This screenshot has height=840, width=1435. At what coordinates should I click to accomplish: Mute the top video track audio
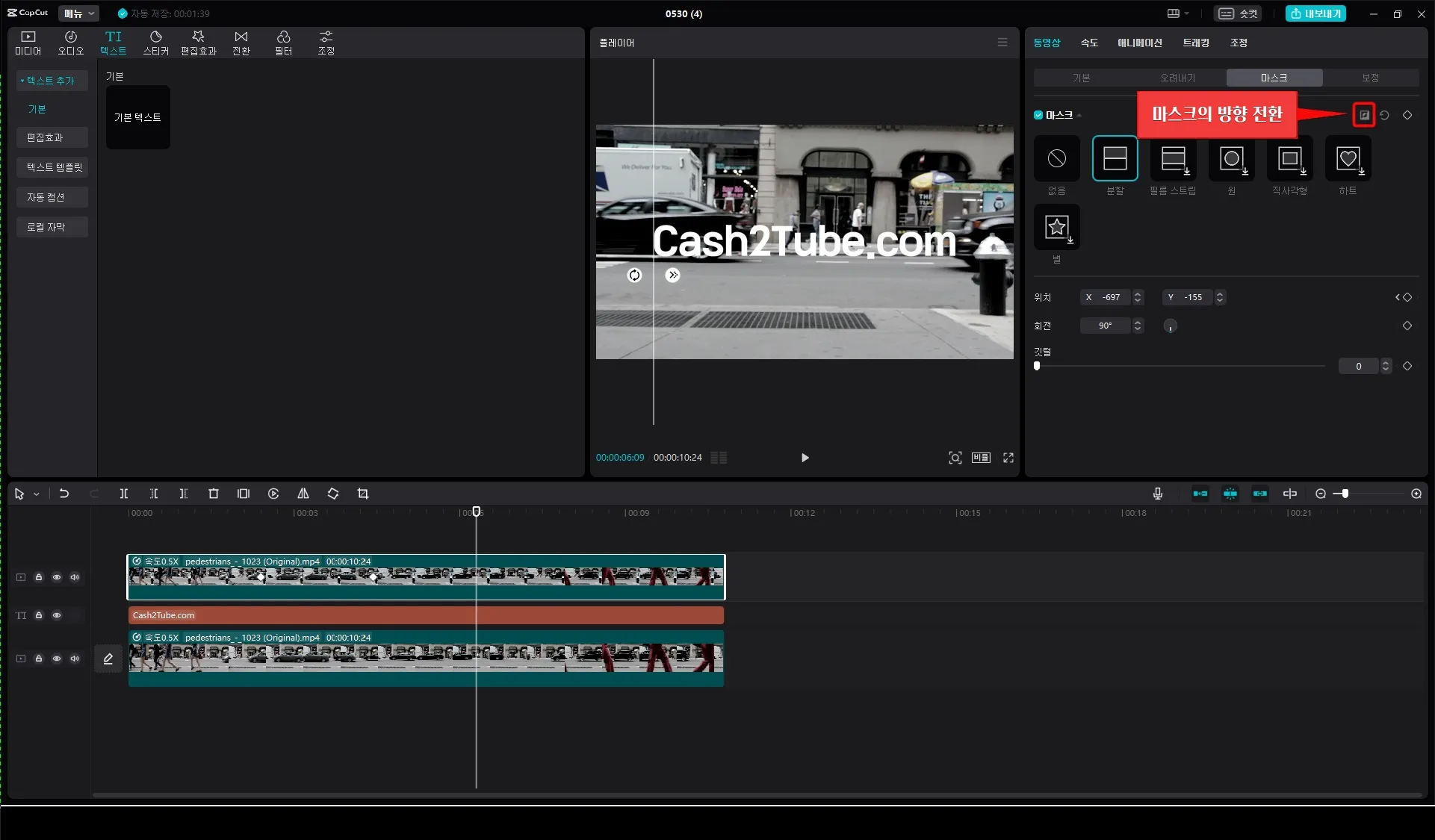[75, 577]
